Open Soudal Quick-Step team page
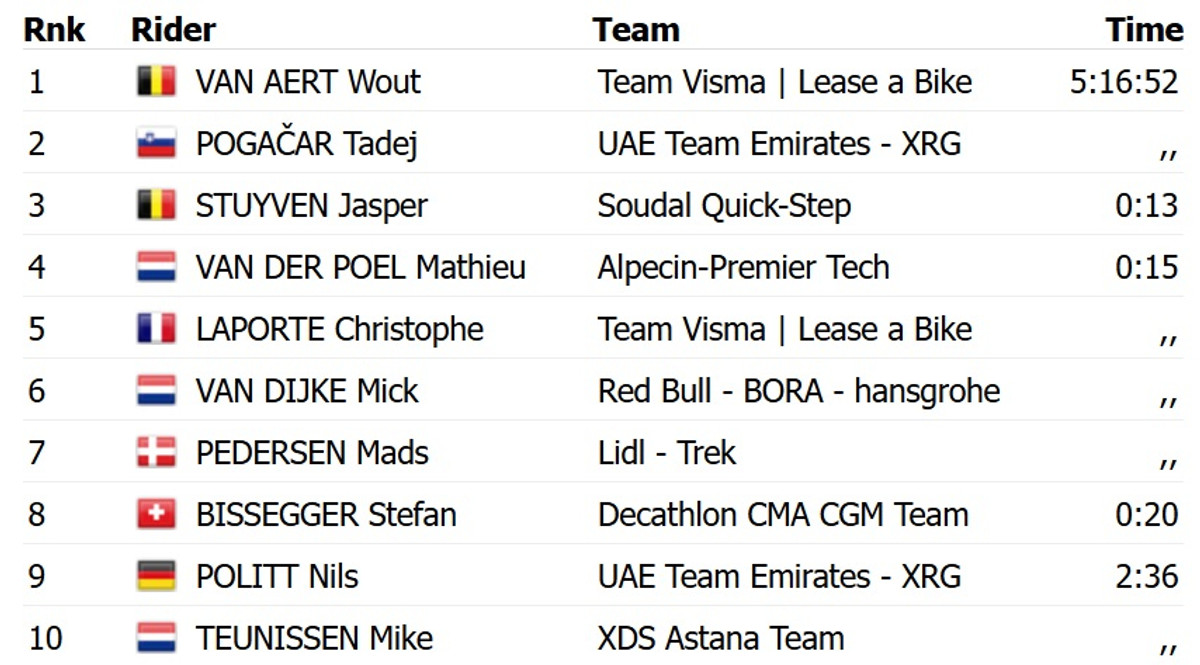This screenshot has width=1200, height=665. tap(724, 206)
